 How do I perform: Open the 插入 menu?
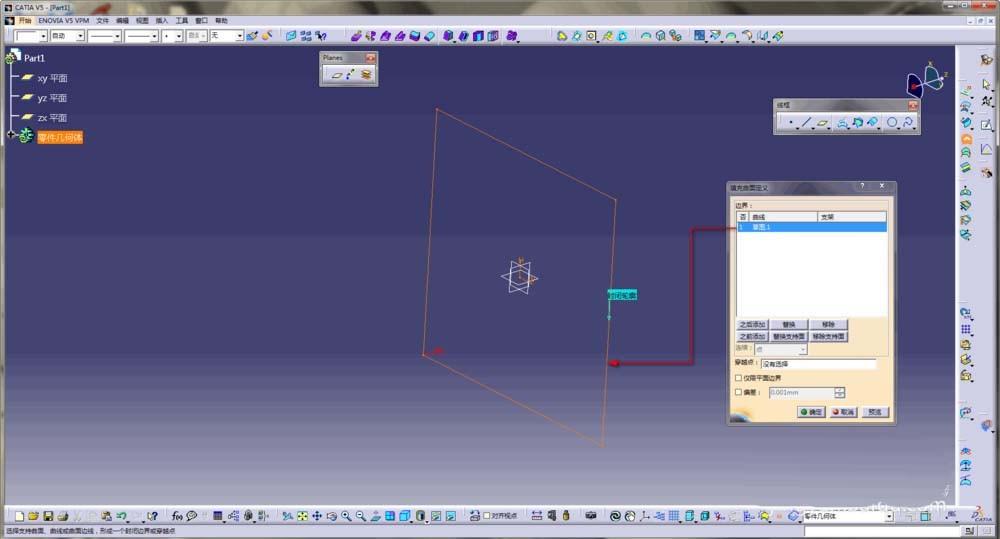pyautogui.click(x=161, y=20)
